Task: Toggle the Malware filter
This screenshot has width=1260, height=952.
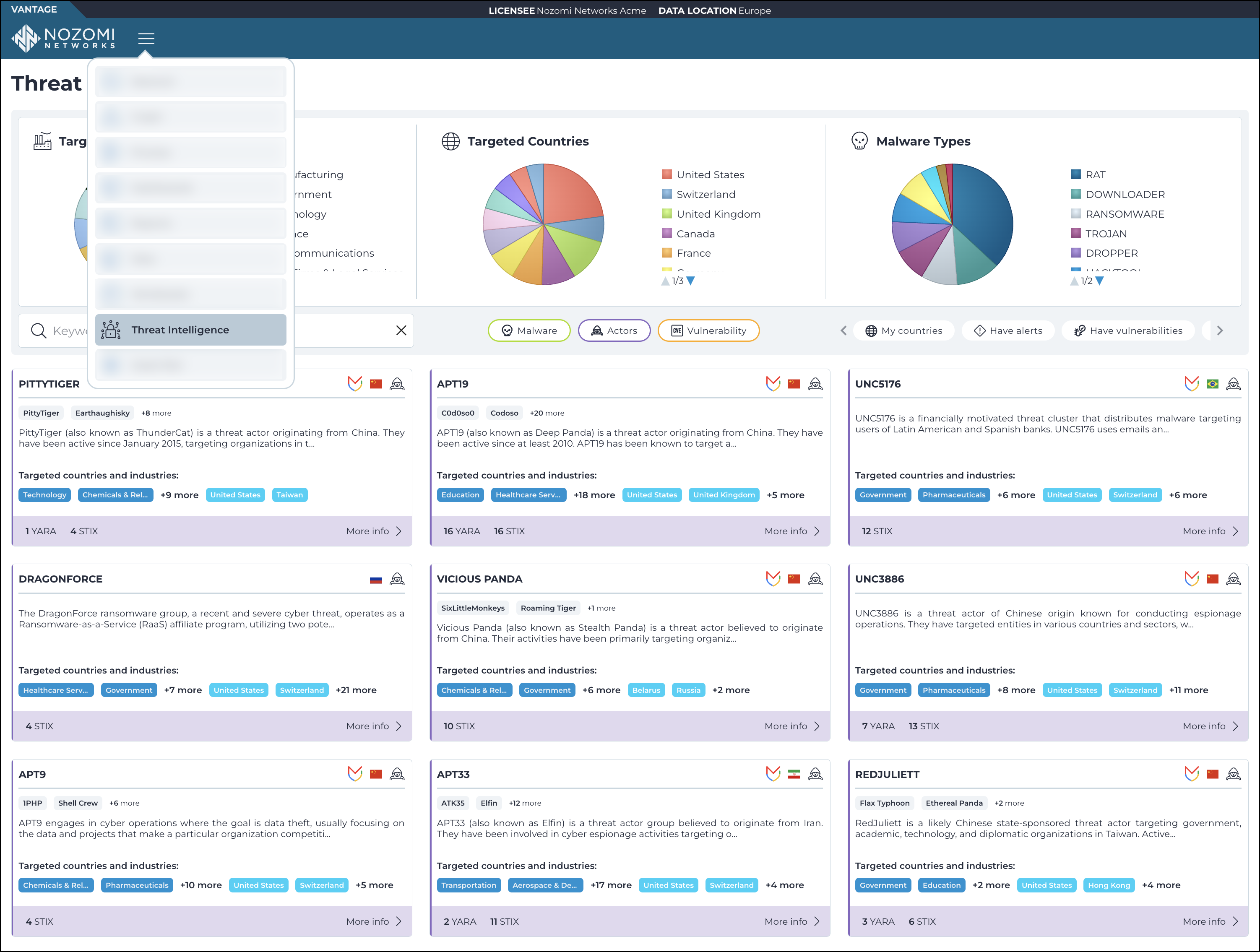Action: pyautogui.click(x=529, y=330)
